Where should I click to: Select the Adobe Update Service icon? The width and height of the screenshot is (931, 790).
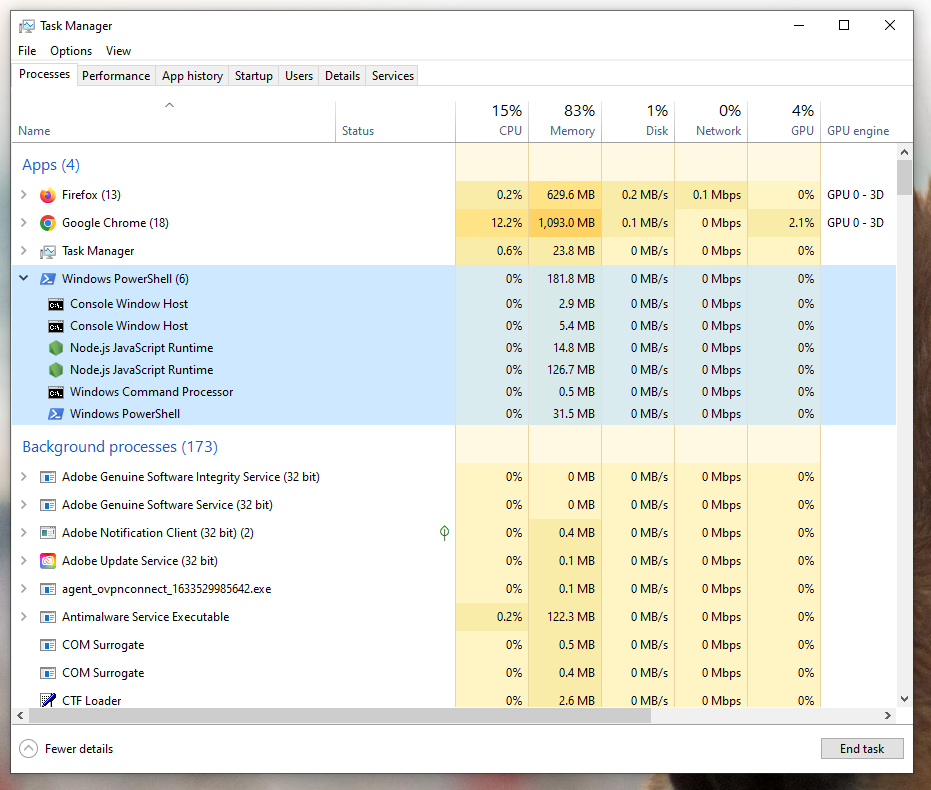(x=47, y=561)
